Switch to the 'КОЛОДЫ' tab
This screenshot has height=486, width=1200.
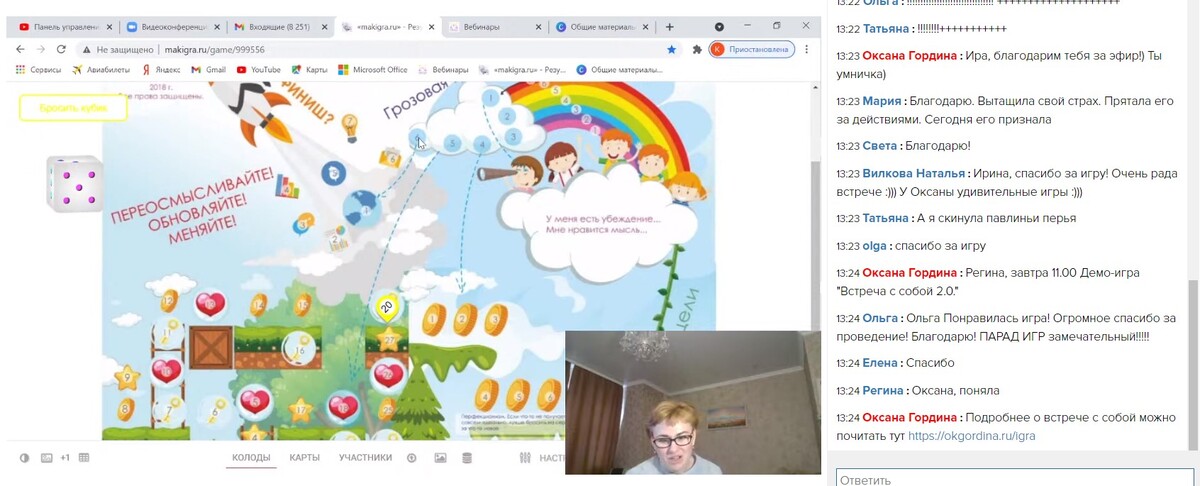(251, 458)
